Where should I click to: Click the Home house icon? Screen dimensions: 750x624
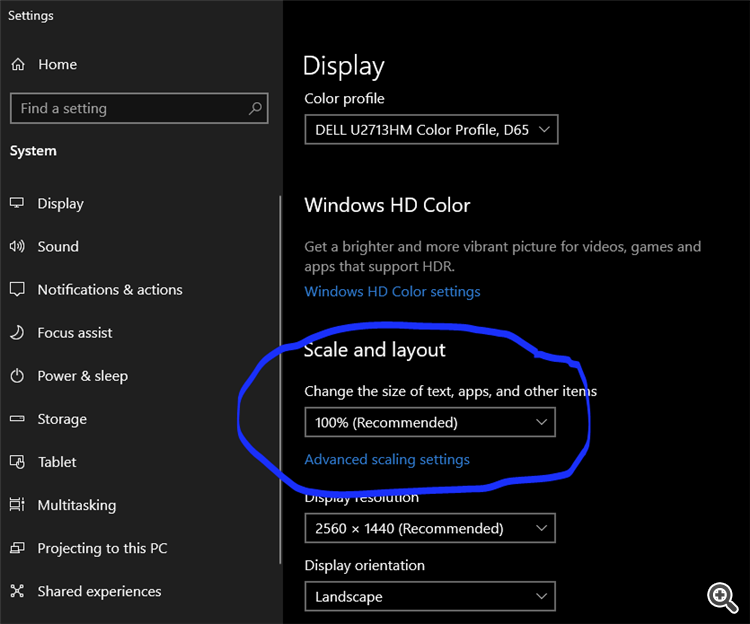point(18,64)
